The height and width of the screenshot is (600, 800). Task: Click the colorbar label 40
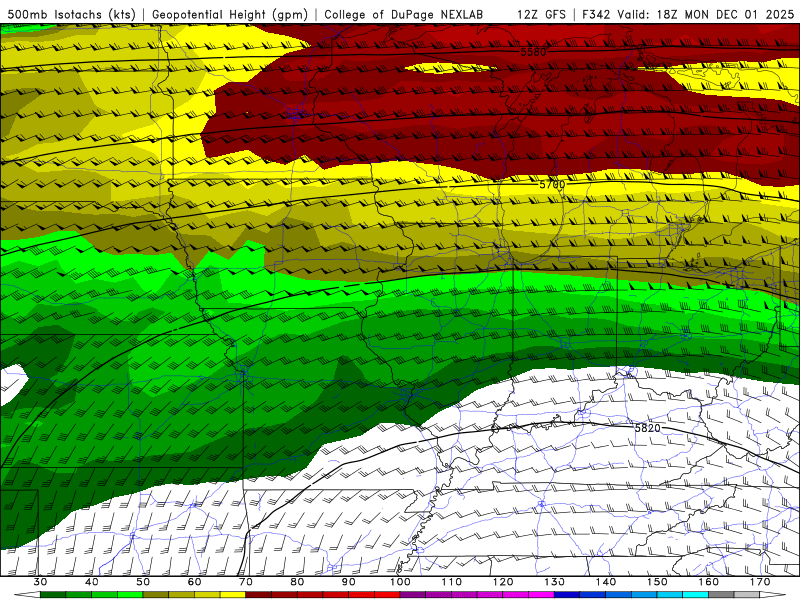coord(92,582)
